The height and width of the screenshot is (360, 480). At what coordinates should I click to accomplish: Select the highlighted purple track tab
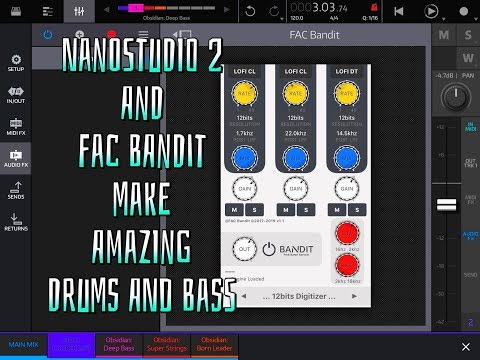coord(71,345)
